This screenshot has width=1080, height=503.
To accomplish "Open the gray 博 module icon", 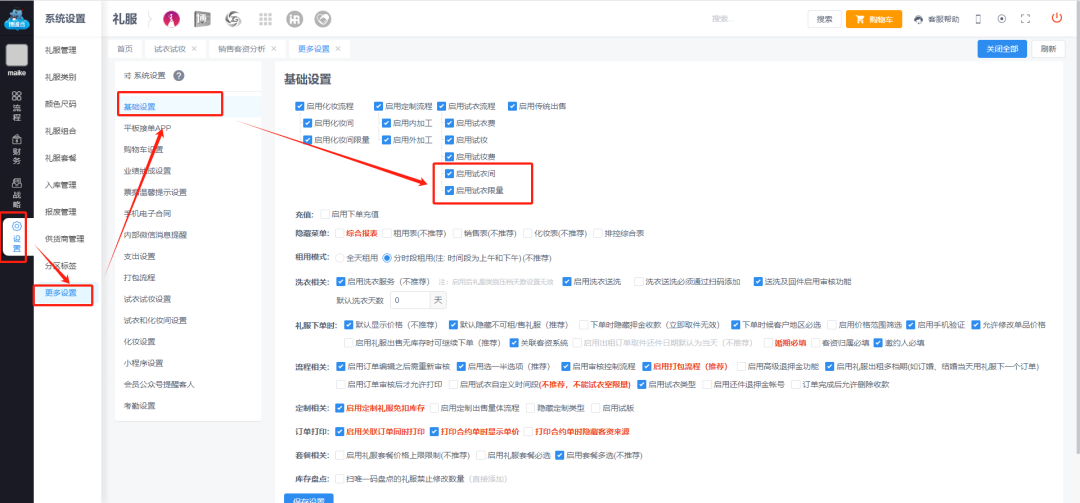I will [202, 19].
